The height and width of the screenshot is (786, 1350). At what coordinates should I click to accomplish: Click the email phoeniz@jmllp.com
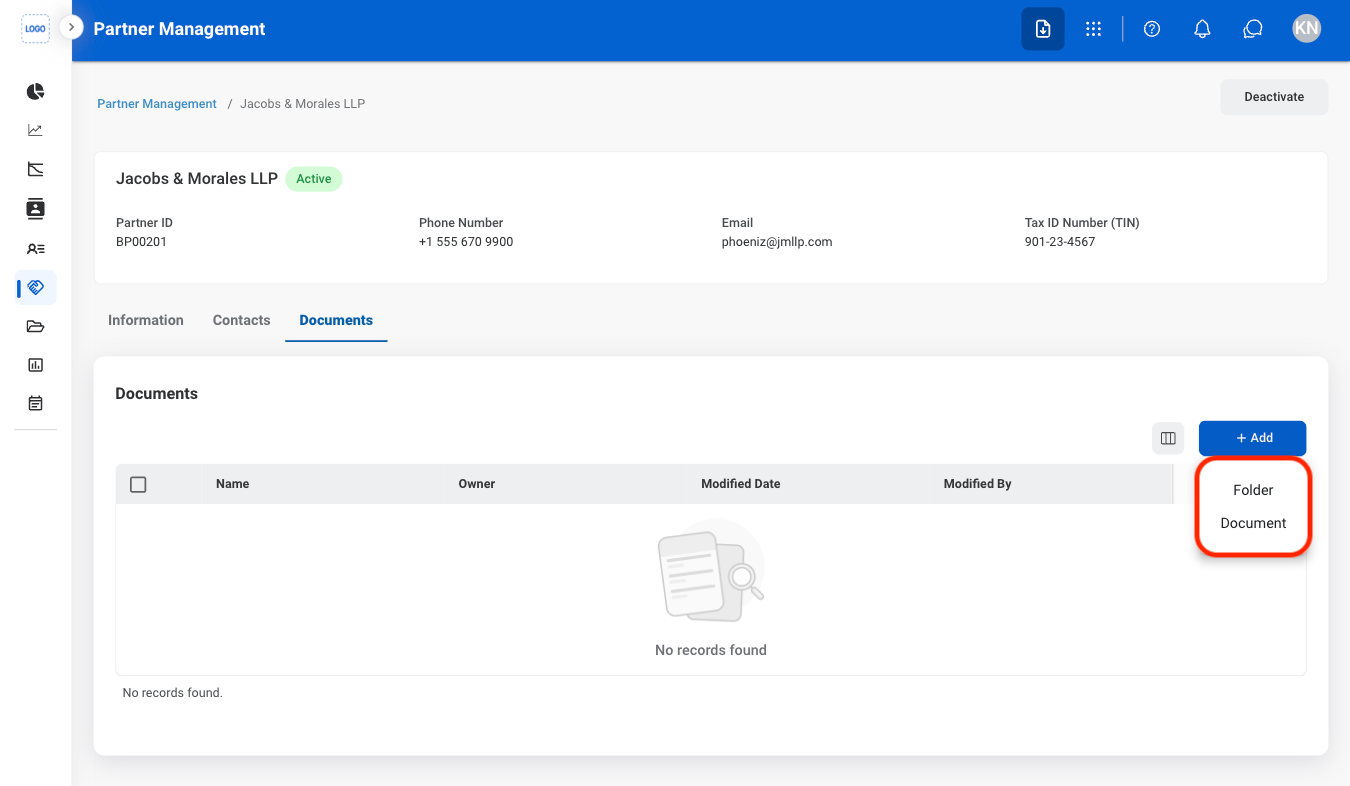[x=777, y=242]
